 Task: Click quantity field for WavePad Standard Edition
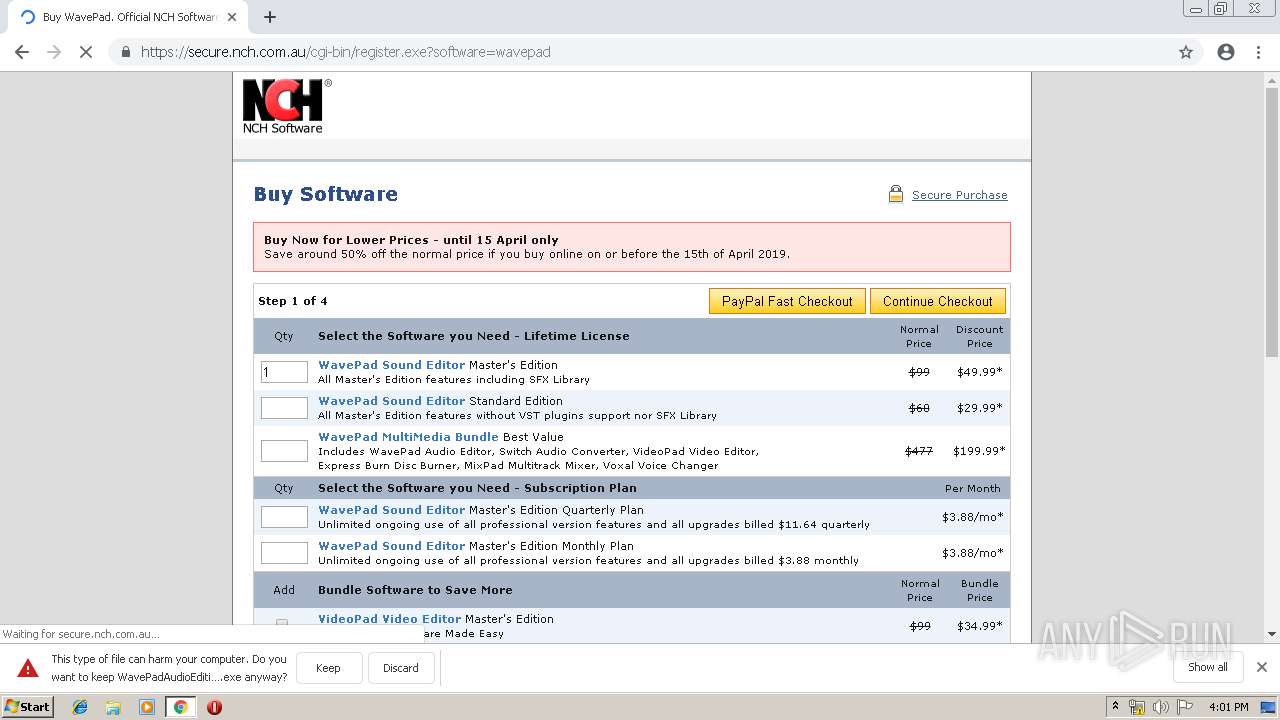284,408
